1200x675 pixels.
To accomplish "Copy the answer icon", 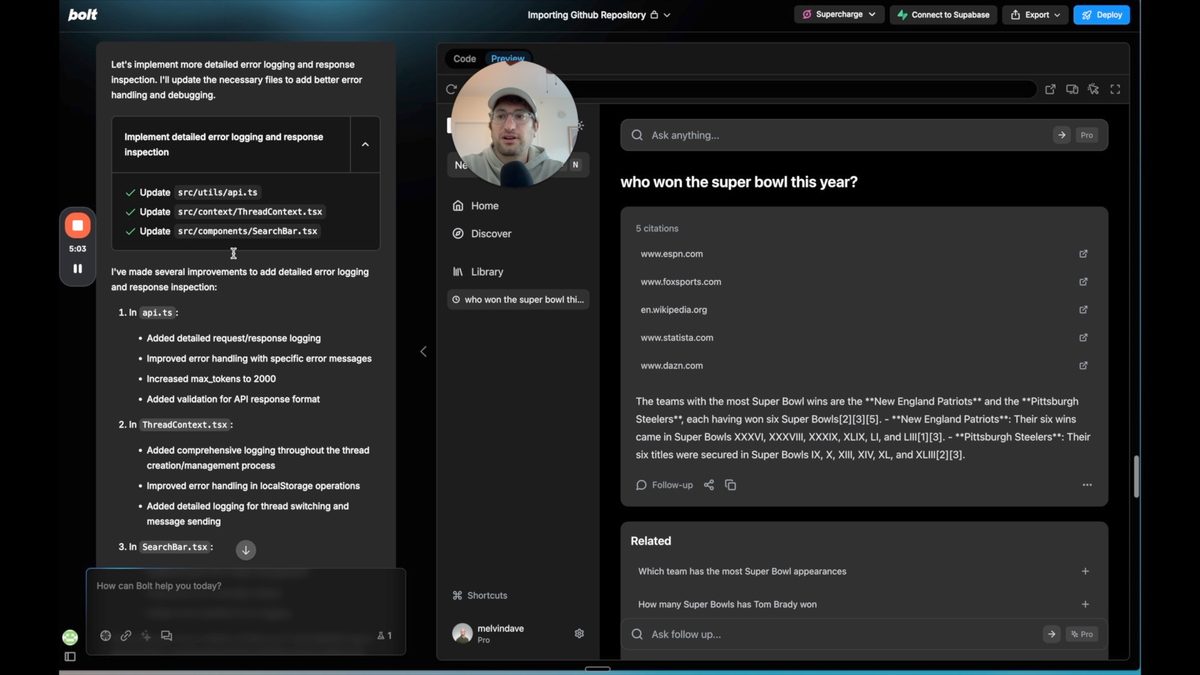I will point(730,485).
